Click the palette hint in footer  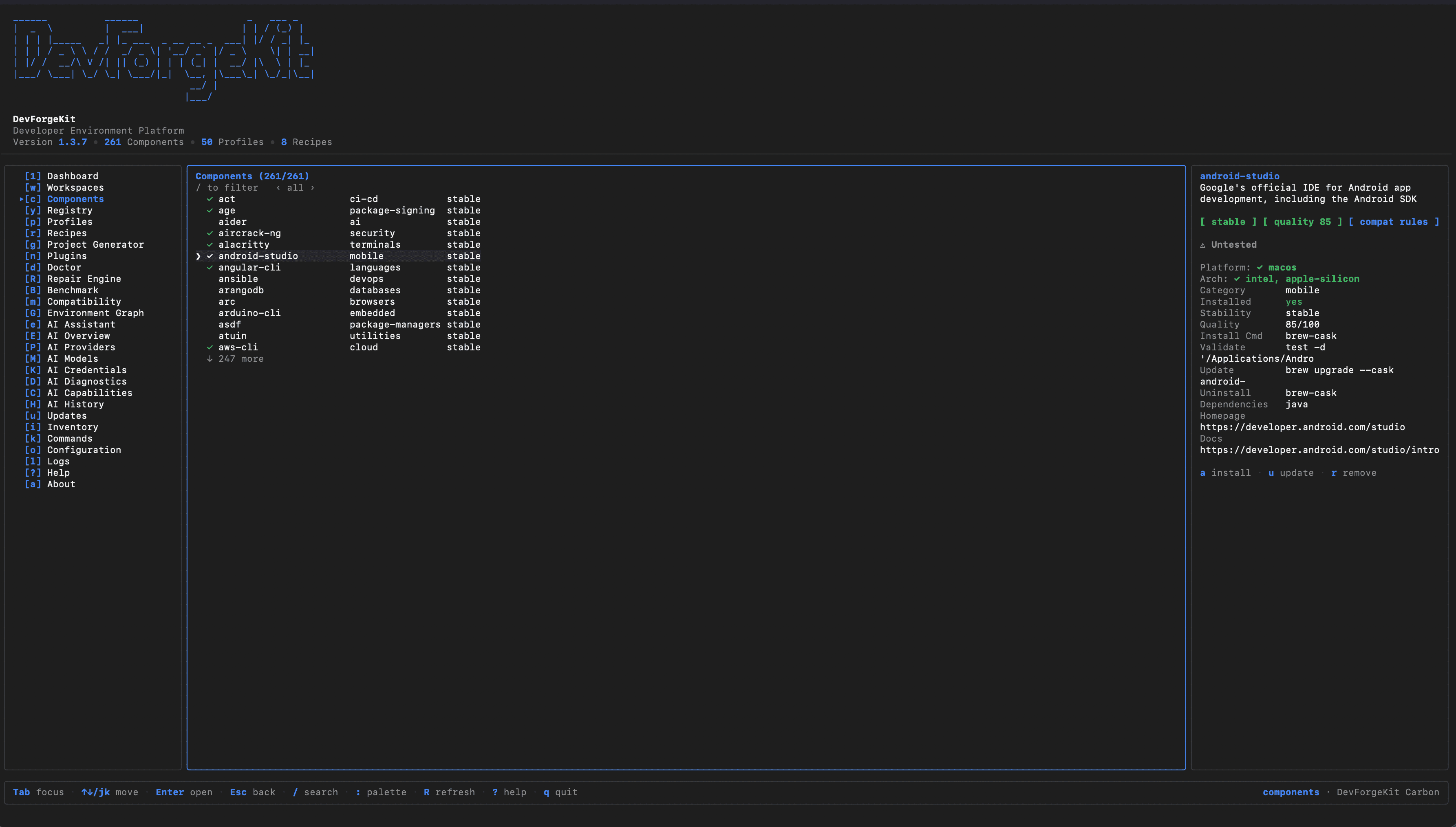click(381, 792)
